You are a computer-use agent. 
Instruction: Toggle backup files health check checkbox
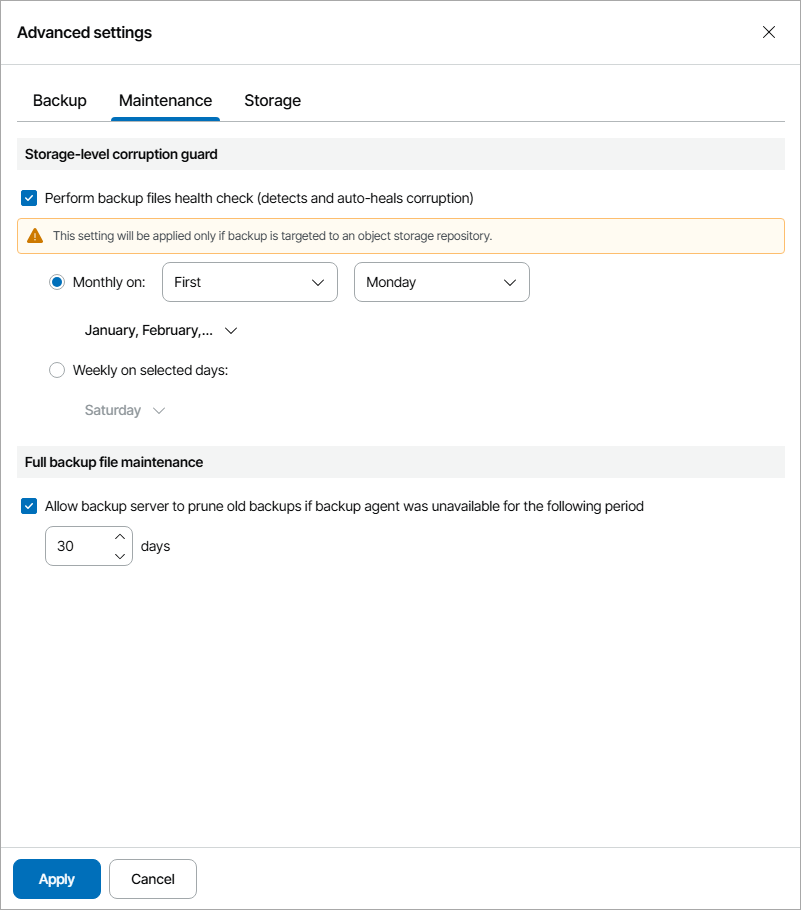click(x=29, y=198)
